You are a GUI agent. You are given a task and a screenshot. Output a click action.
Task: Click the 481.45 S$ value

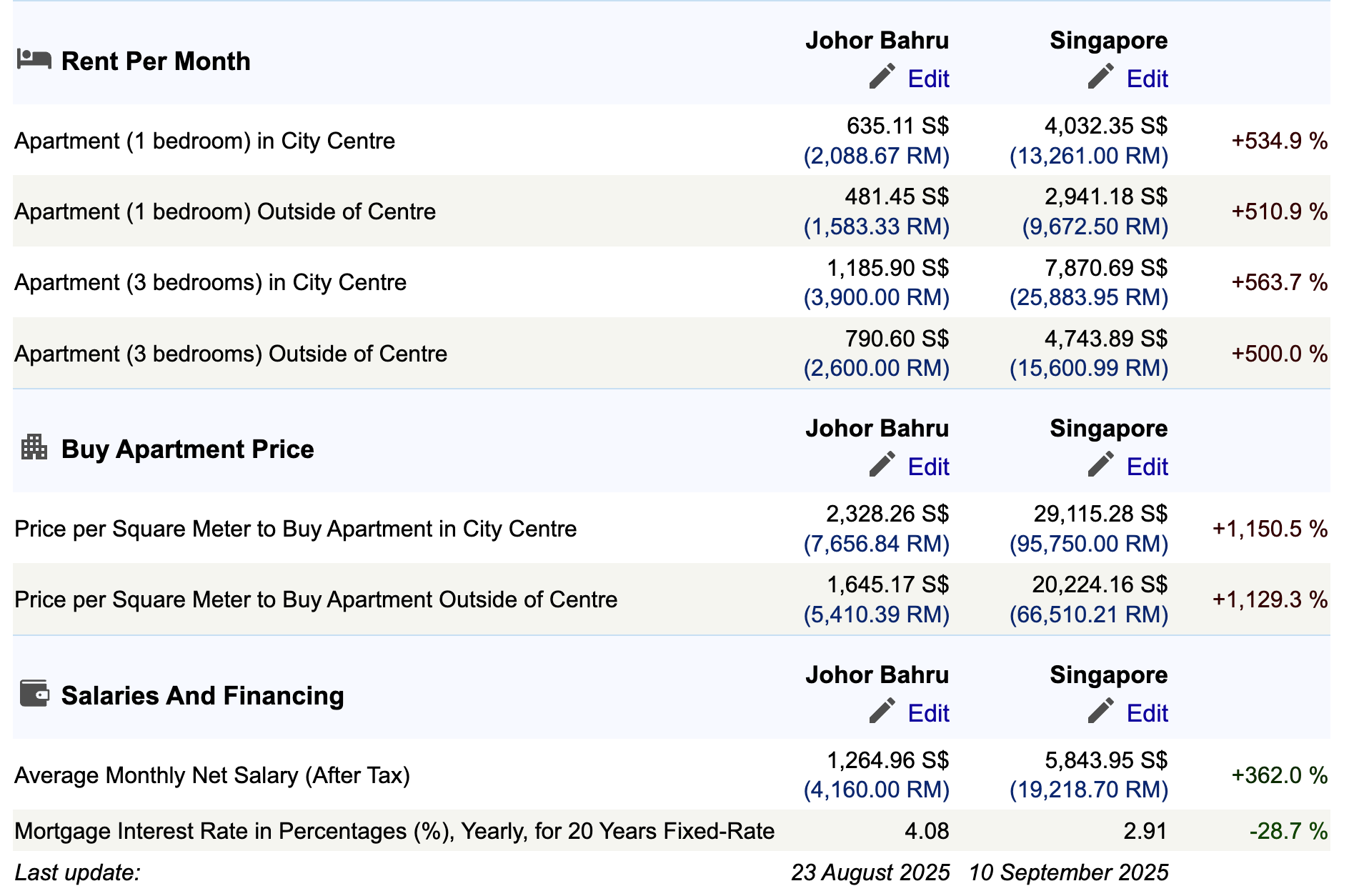pos(897,196)
